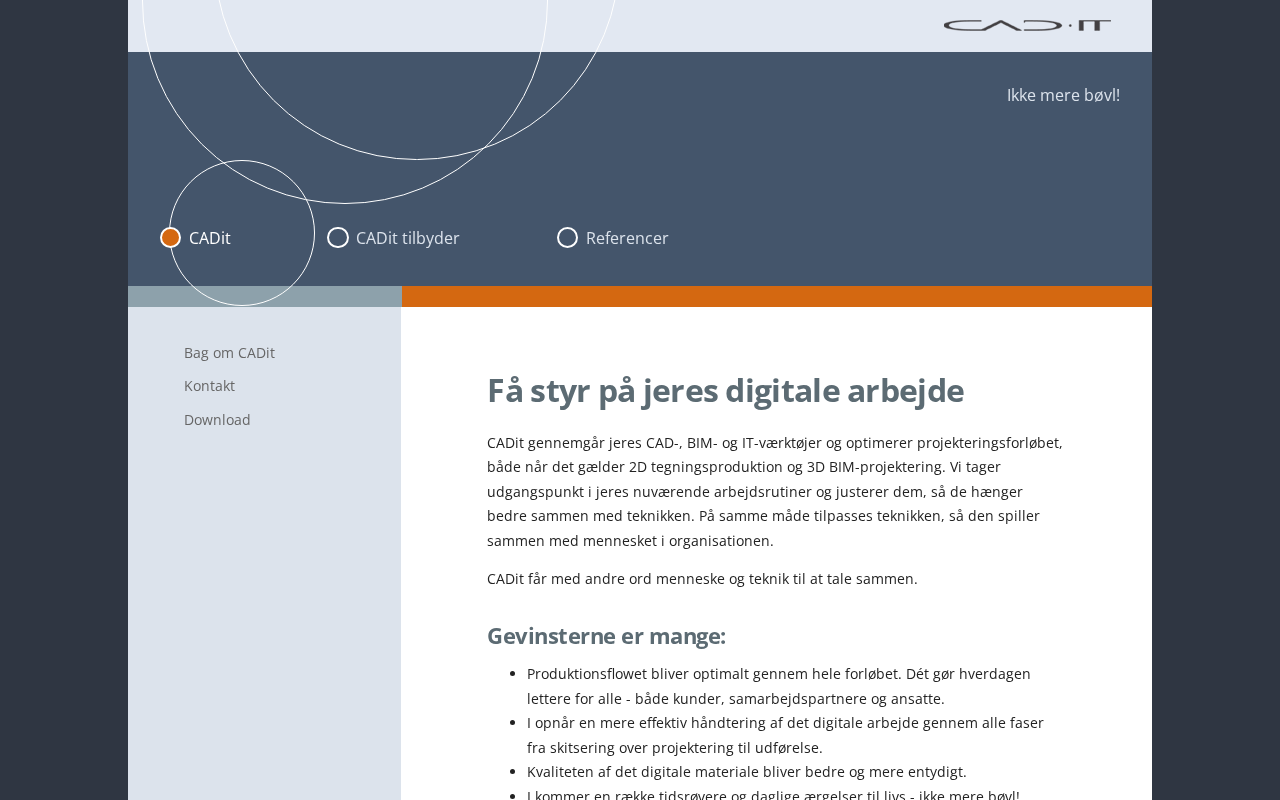
Task: Click the sentence 'CADit får med andre ord menneske...'
Action: click(x=702, y=579)
